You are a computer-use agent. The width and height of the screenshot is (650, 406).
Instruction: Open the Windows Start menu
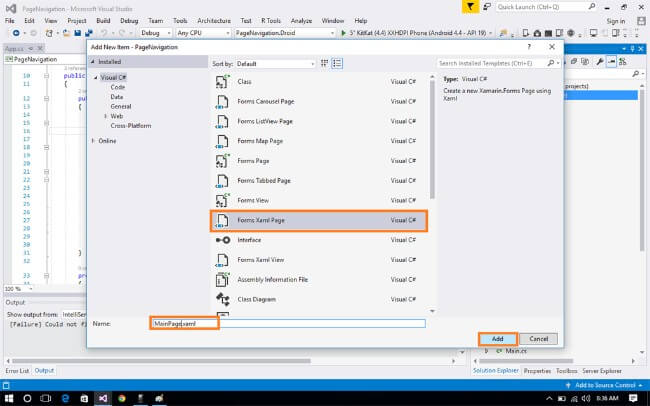8,399
